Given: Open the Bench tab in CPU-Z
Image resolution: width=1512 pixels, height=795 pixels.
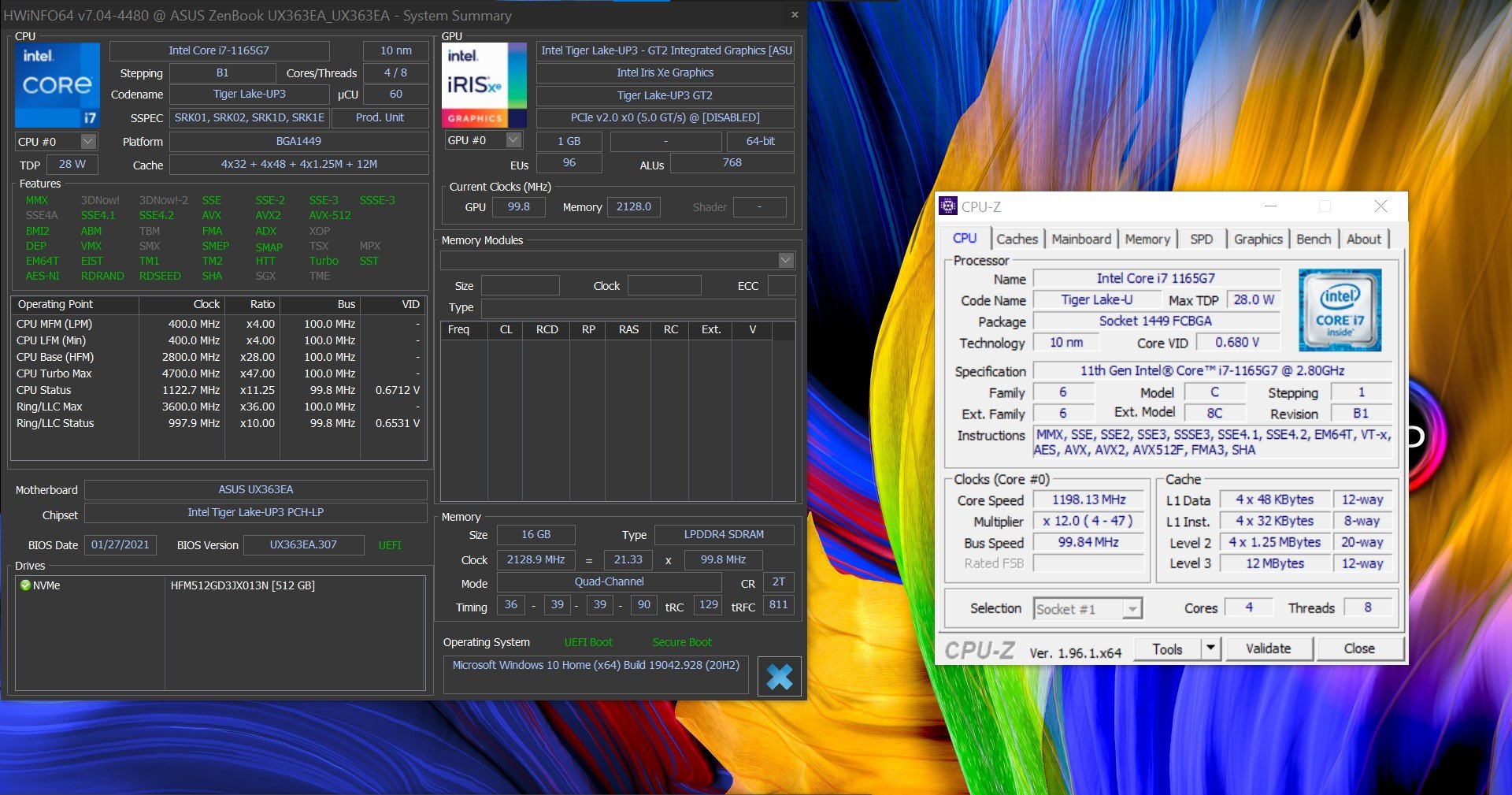Looking at the screenshot, I should pos(1314,239).
